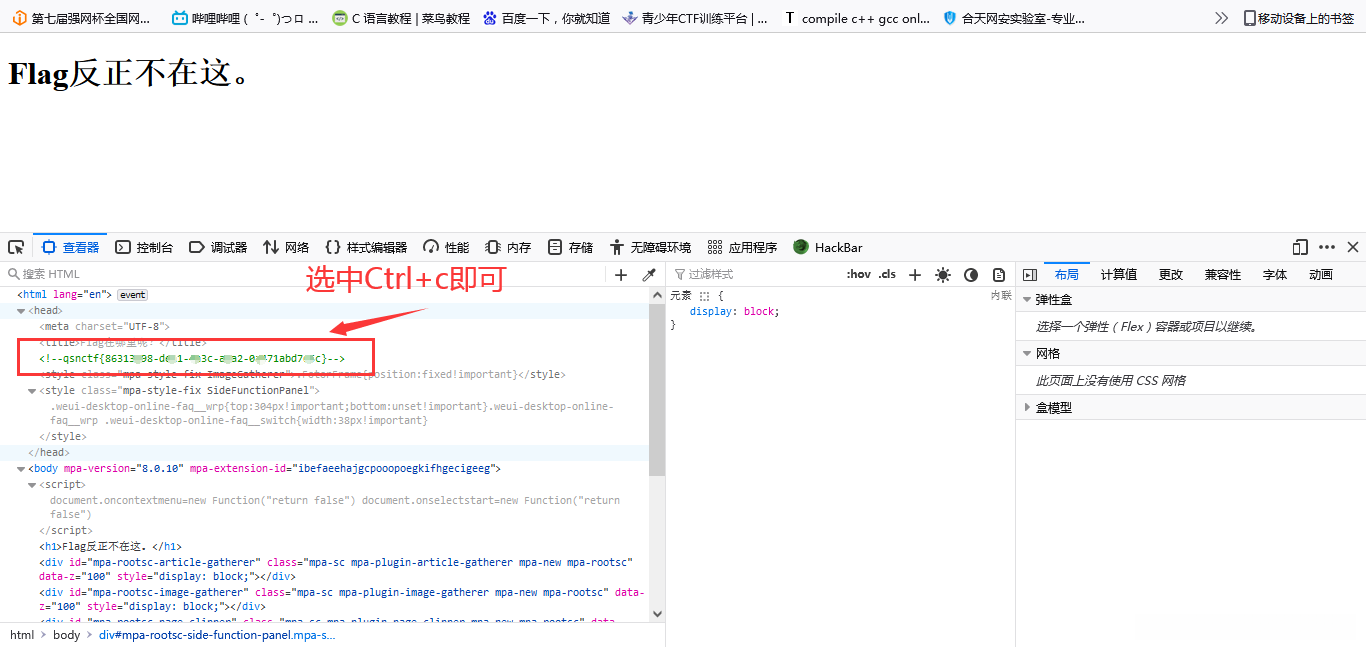Click the event badge on html node
Viewport: 1366px width, 647px height.
(x=132, y=295)
